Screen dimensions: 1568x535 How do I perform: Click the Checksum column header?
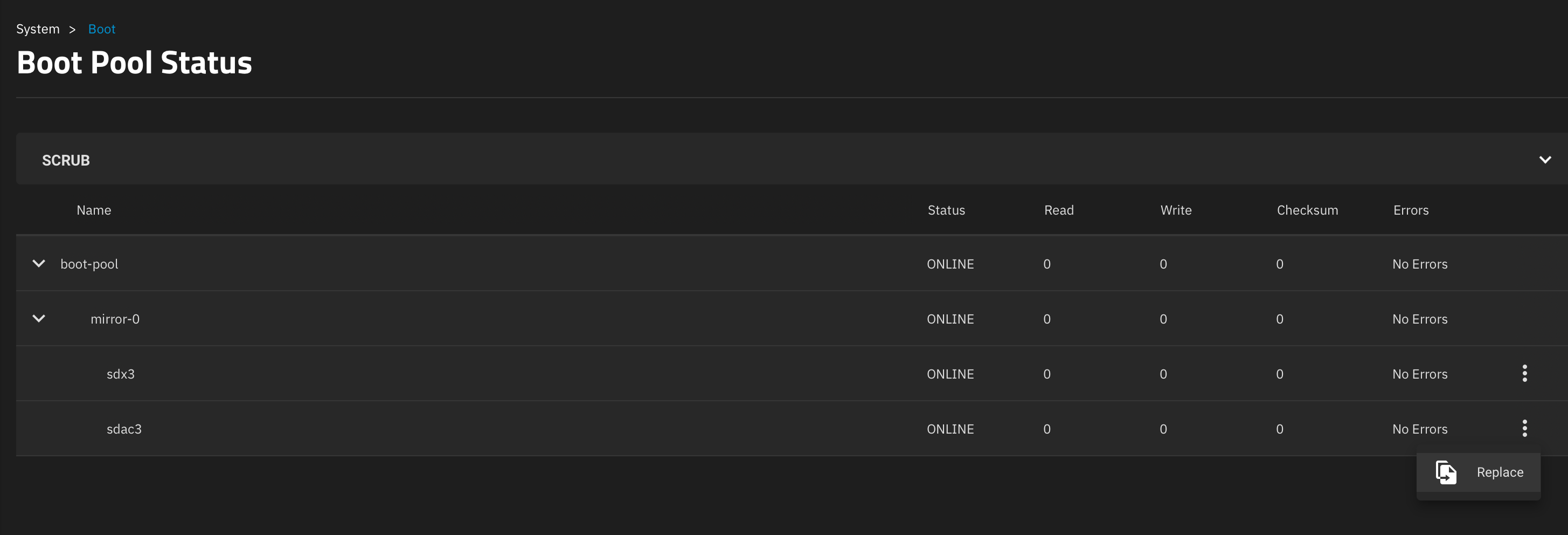click(1307, 210)
